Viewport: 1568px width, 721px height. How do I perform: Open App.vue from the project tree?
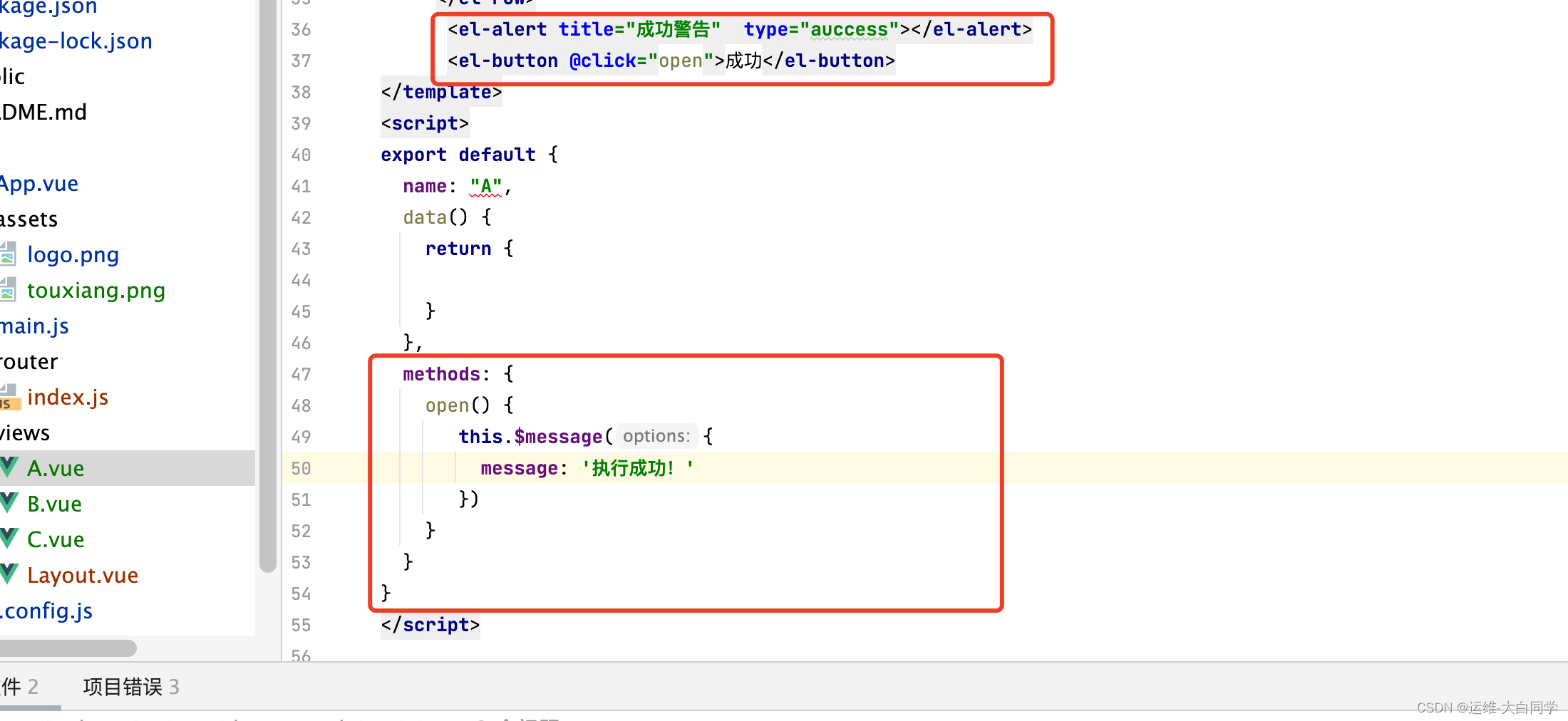click(38, 183)
